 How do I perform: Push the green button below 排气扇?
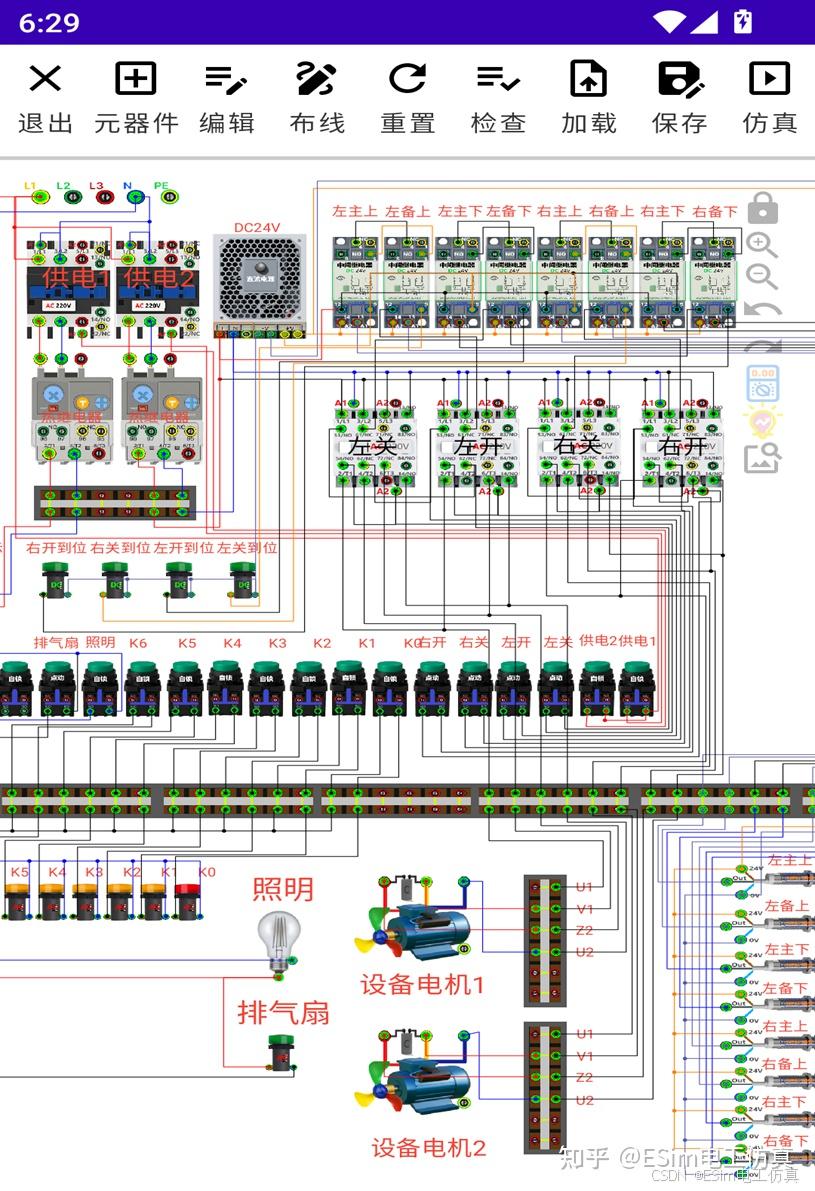pyautogui.click(x=282, y=1052)
